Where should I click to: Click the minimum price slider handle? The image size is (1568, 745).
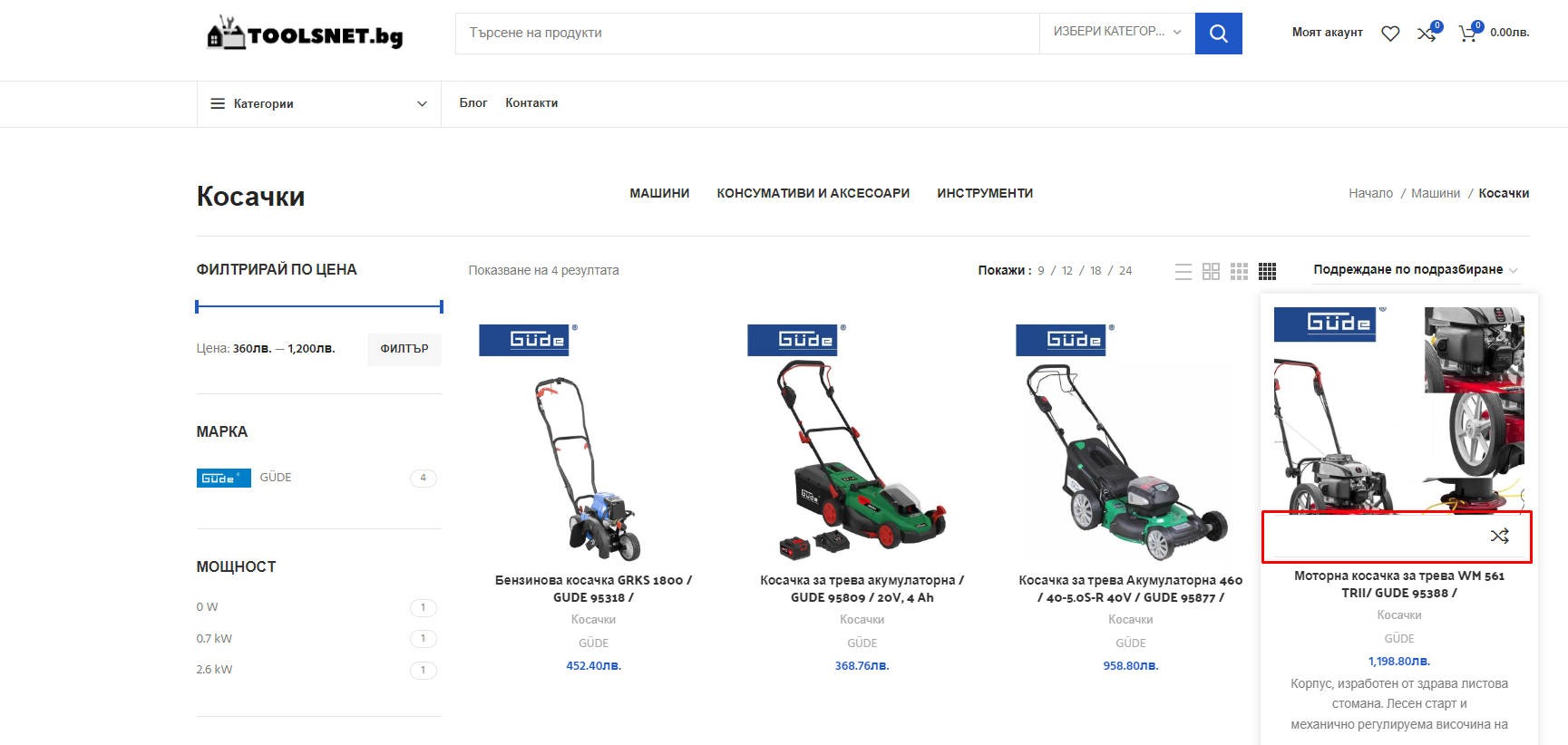[197, 306]
